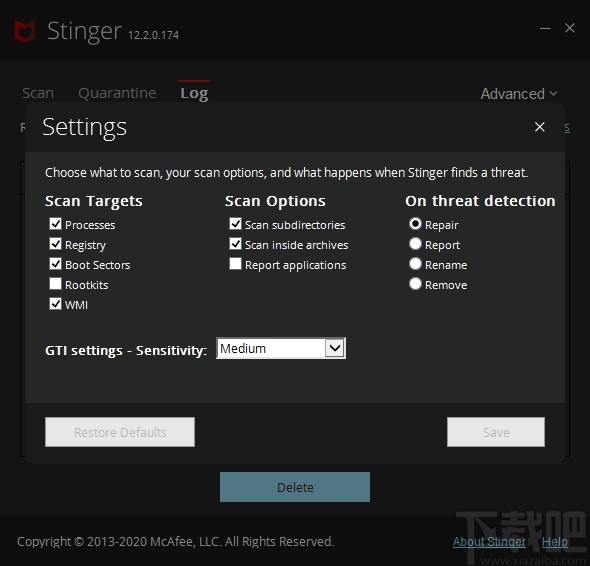Switch to the Scan tab
The width and height of the screenshot is (590, 566).
38,93
